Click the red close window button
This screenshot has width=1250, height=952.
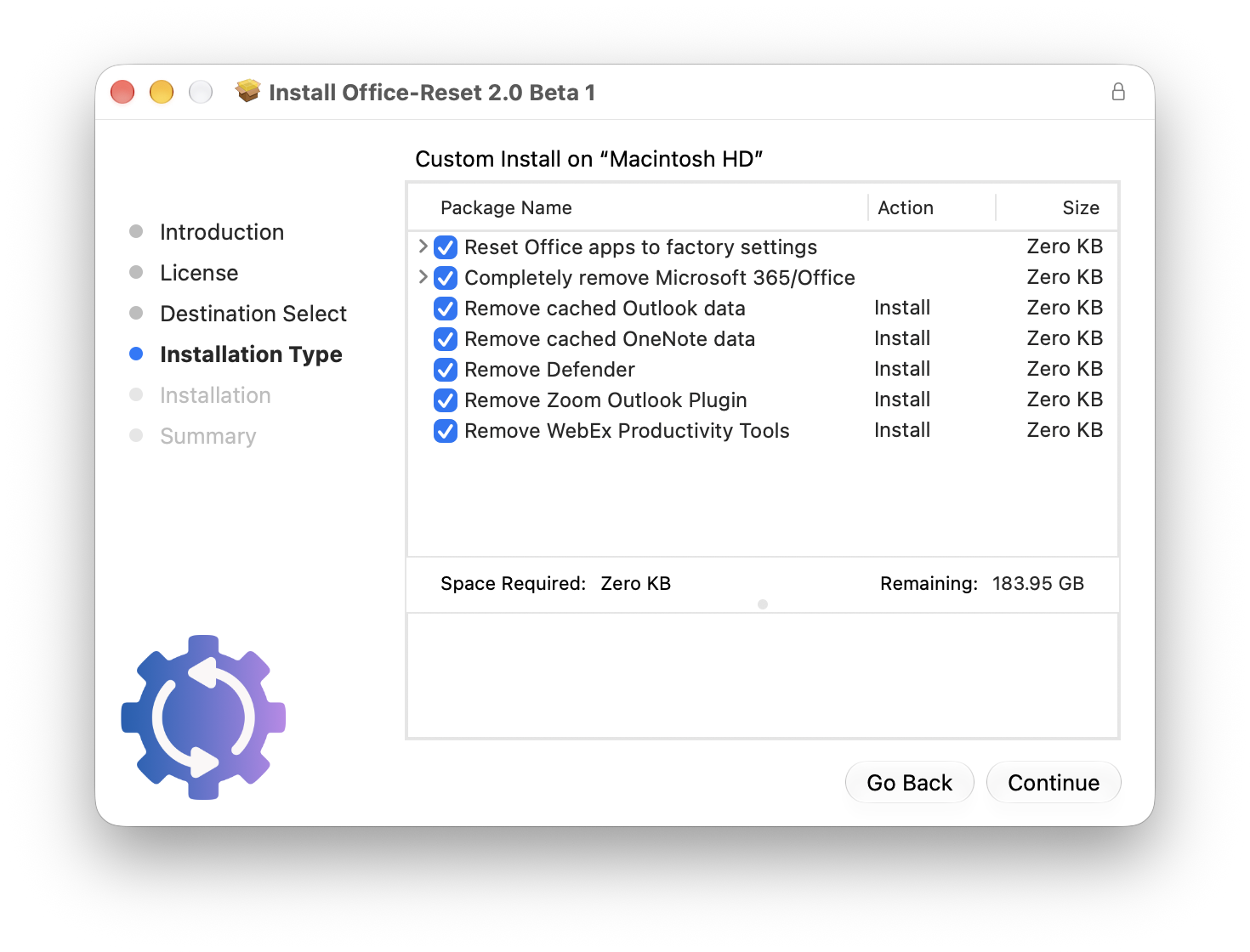point(122,92)
